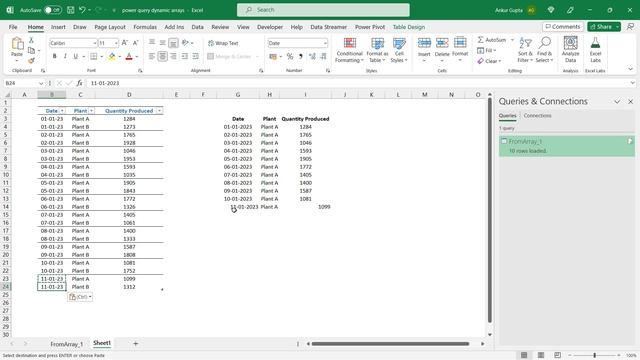
Task: Click the Format Painter brush icon
Action: coord(31,61)
